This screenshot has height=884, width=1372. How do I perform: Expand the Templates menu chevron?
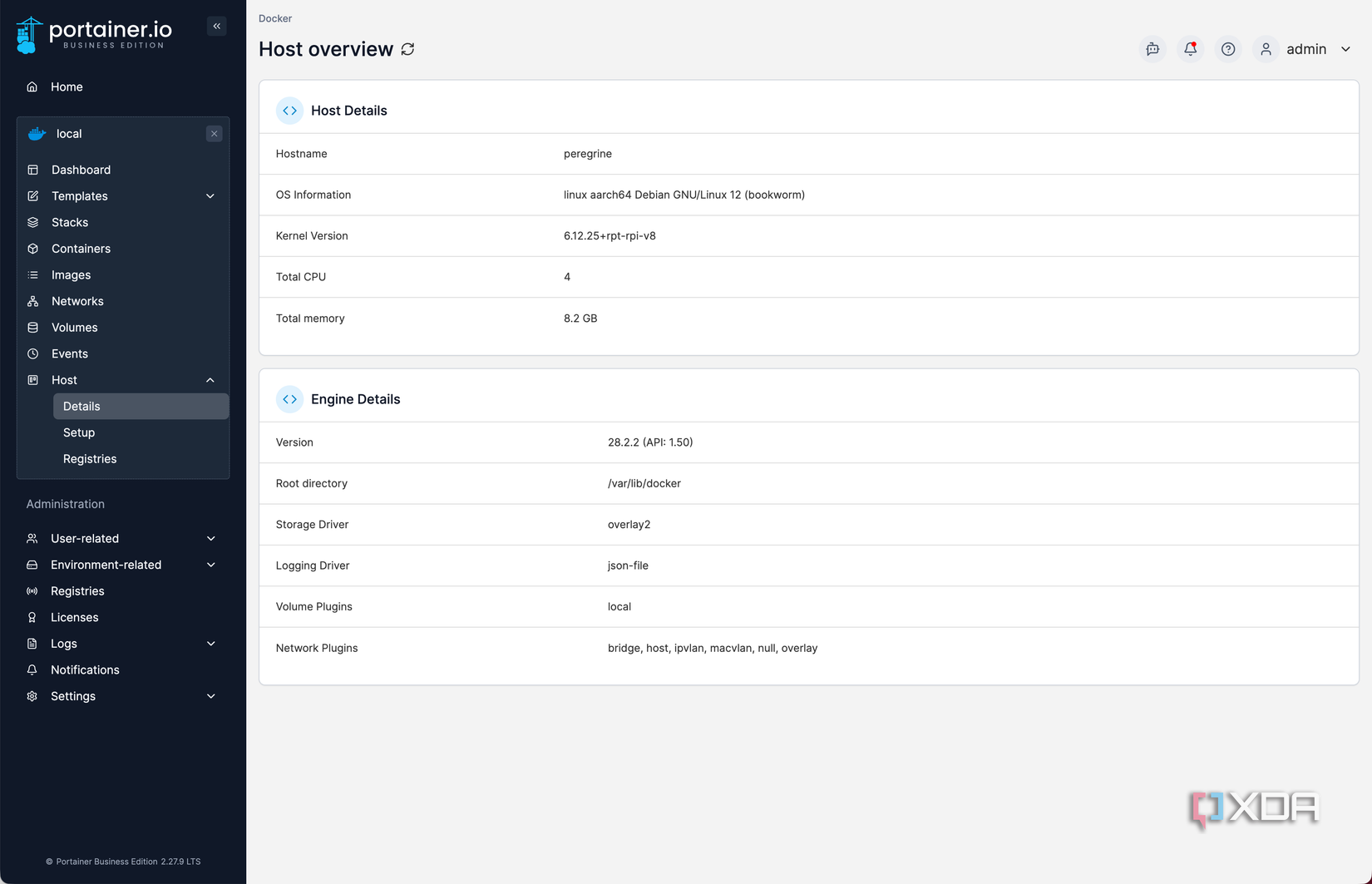pos(210,196)
